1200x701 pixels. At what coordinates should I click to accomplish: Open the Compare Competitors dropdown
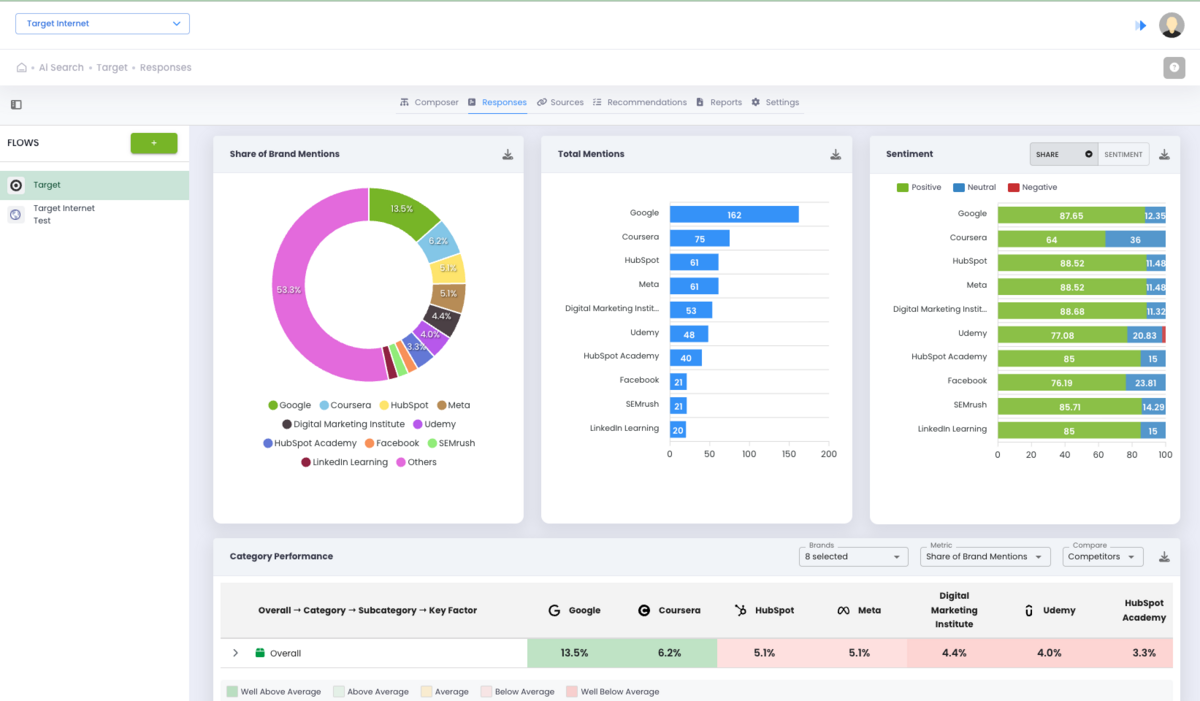pyautogui.click(x=1103, y=557)
